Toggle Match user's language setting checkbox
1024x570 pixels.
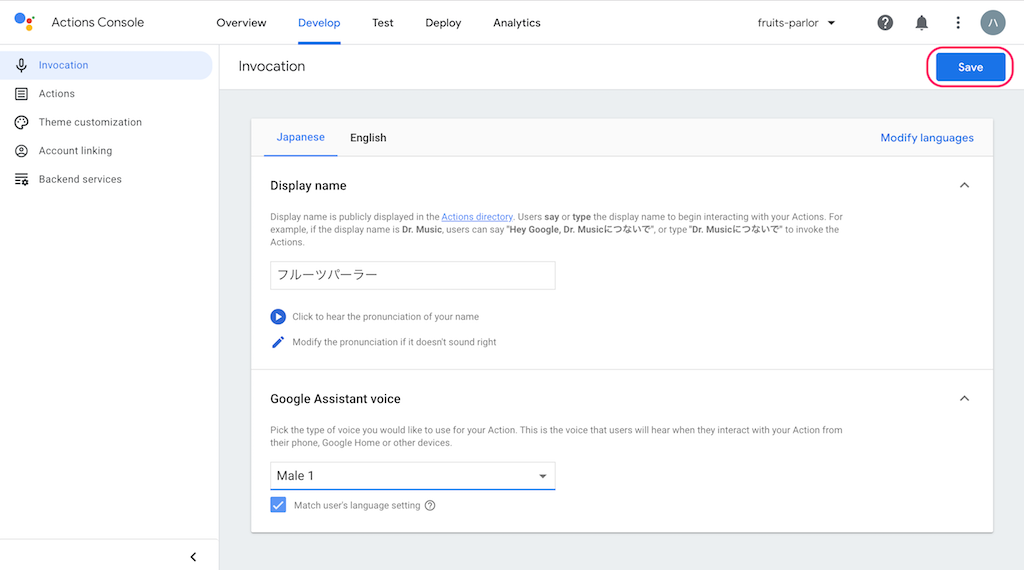point(278,505)
